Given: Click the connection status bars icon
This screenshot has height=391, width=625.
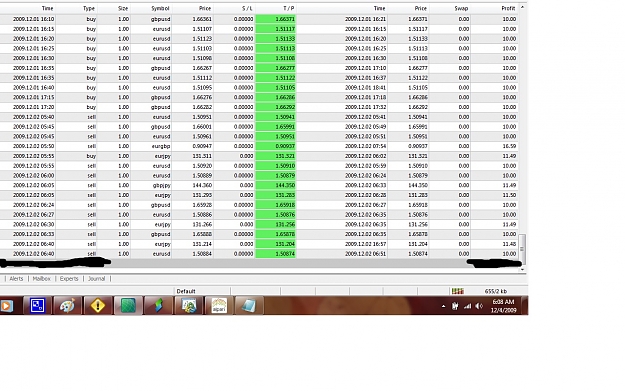Looking at the screenshot, I should point(458,291).
